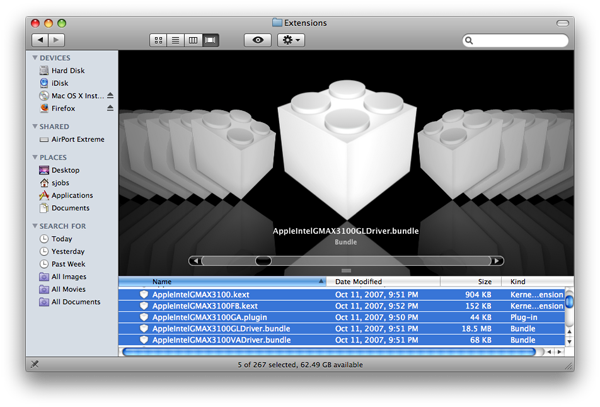Collapse the DEVICES sidebar section

click(35, 58)
